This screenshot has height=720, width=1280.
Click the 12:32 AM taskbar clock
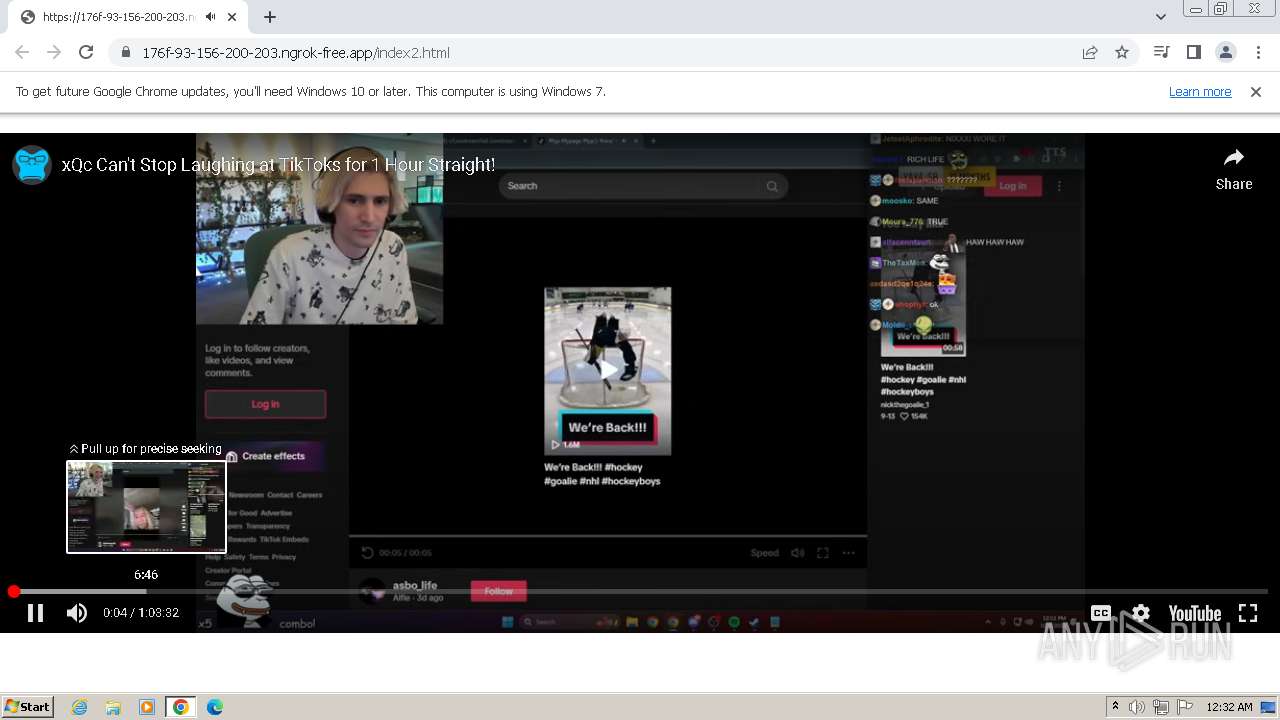coord(1229,707)
